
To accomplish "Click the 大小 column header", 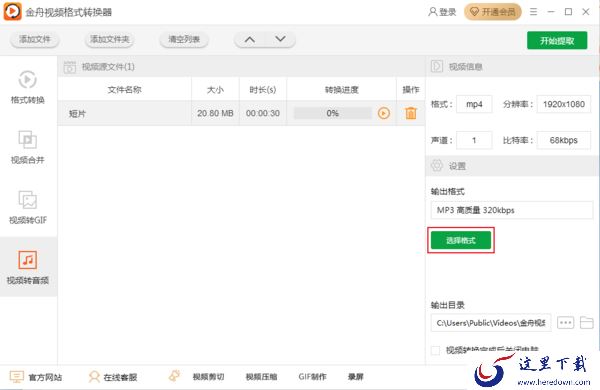I will click(215, 90).
